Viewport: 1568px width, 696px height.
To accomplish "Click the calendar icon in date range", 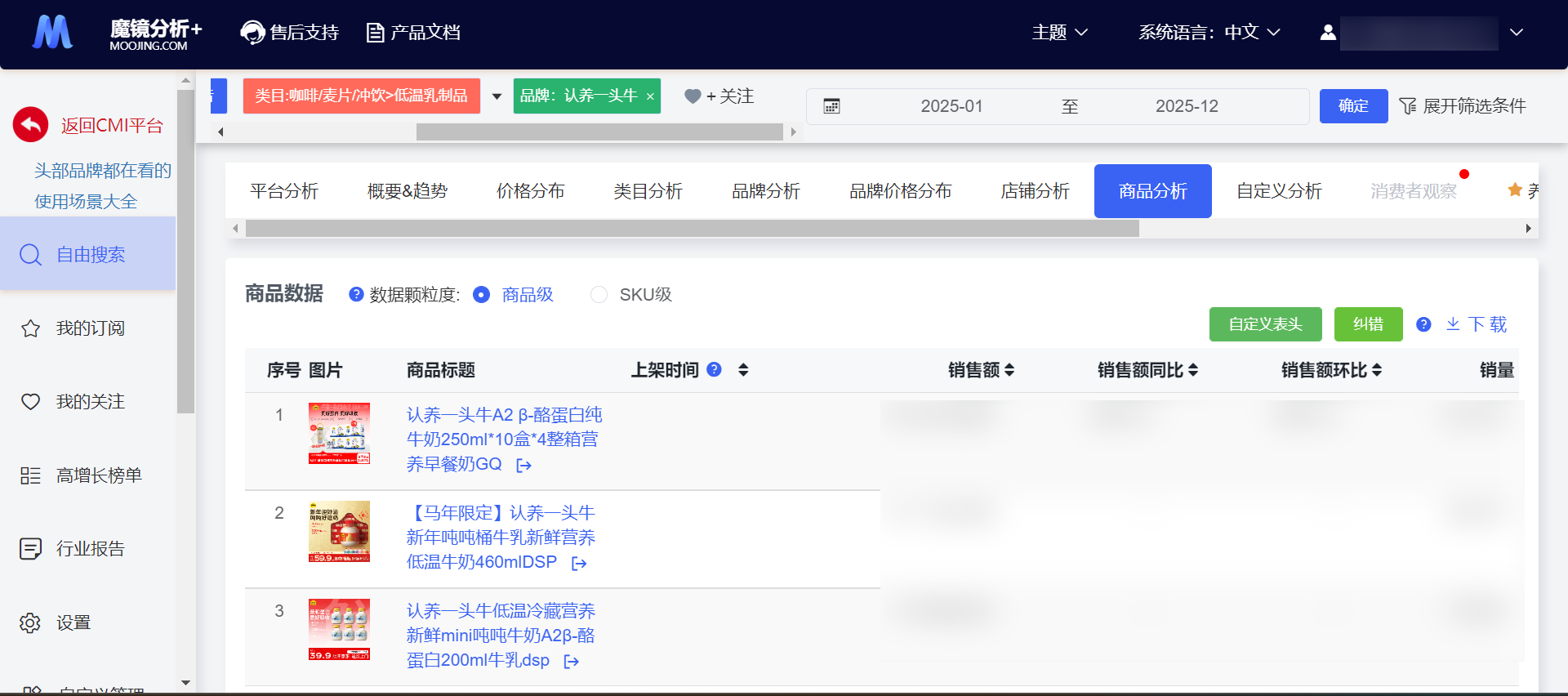I will (831, 106).
